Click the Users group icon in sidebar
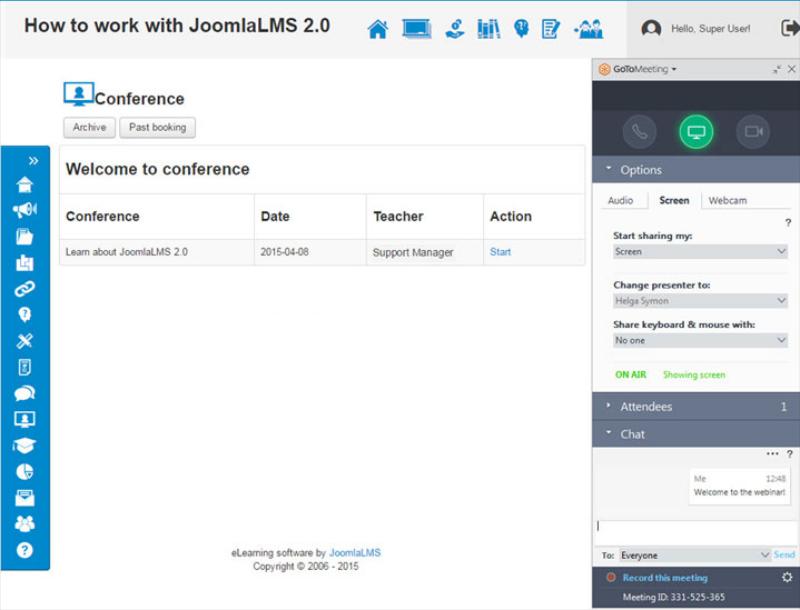800x610 pixels. tap(24, 524)
